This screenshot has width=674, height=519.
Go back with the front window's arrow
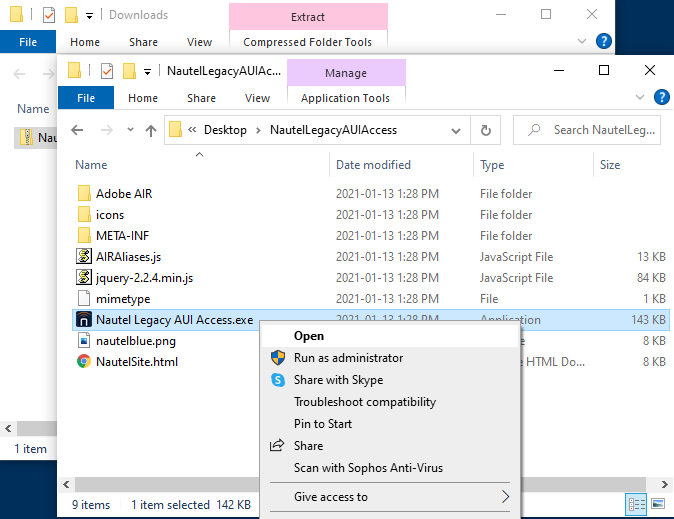[77, 130]
